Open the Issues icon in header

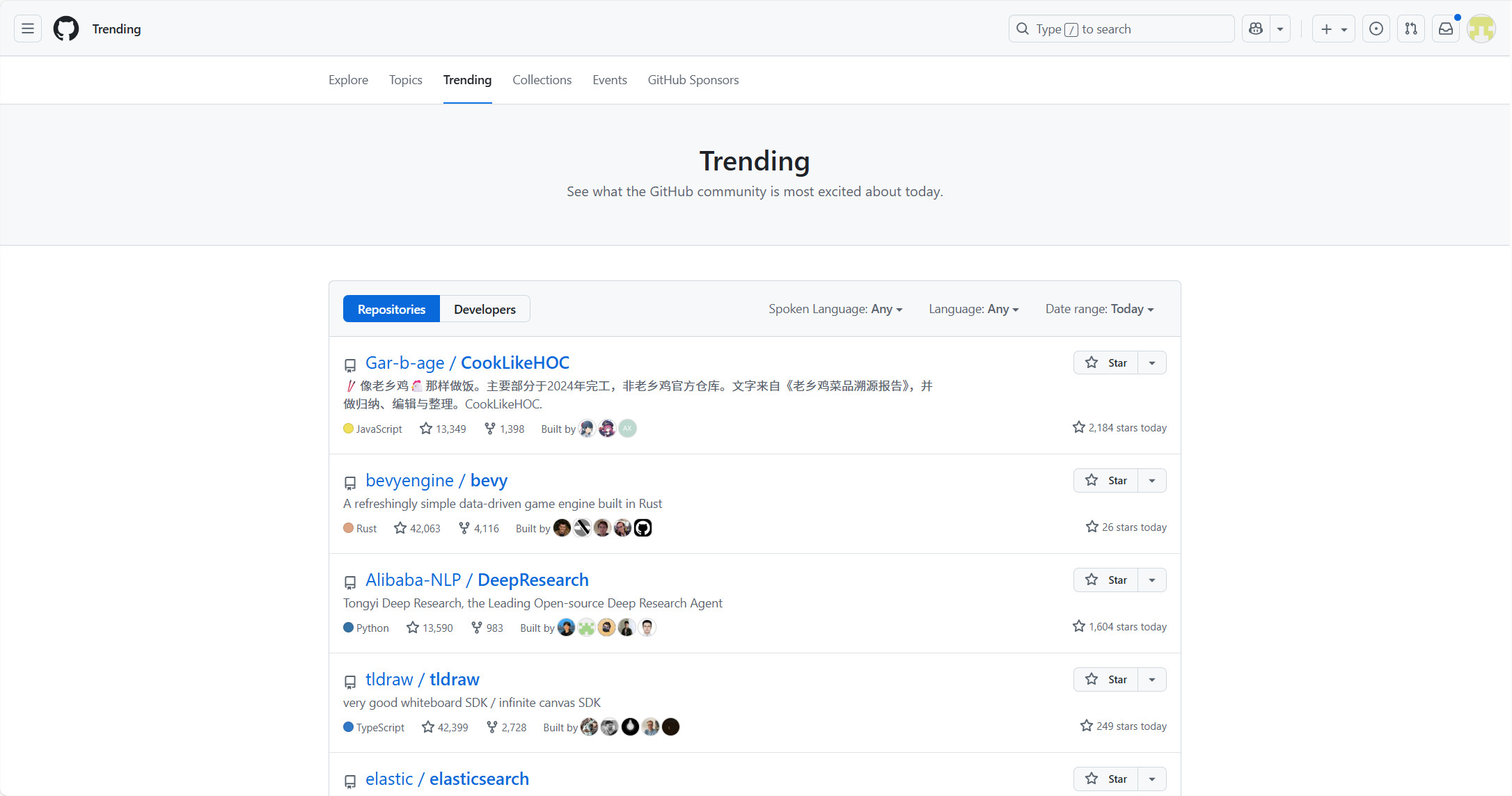(x=1376, y=29)
